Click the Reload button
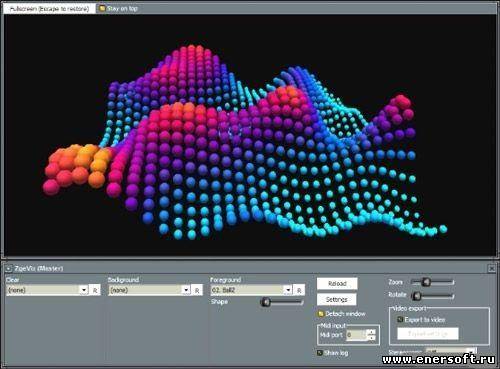The width and height of the screenshot is (500, 369). [x=337, y=283]
